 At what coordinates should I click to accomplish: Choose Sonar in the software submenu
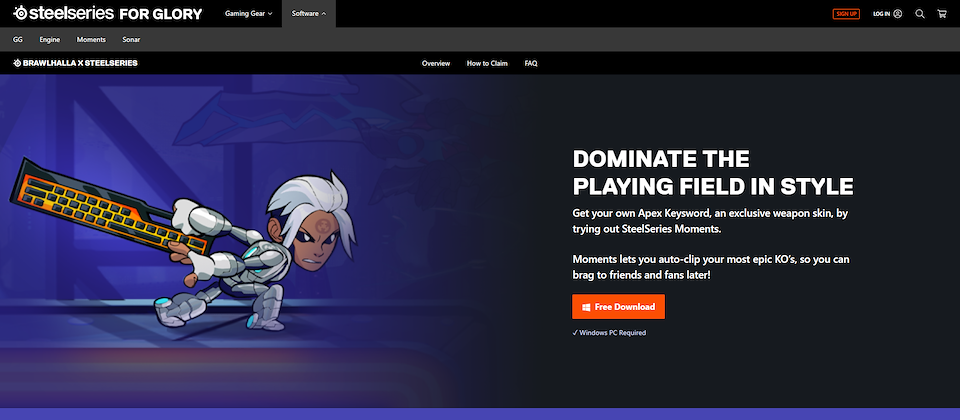(131, 40)
